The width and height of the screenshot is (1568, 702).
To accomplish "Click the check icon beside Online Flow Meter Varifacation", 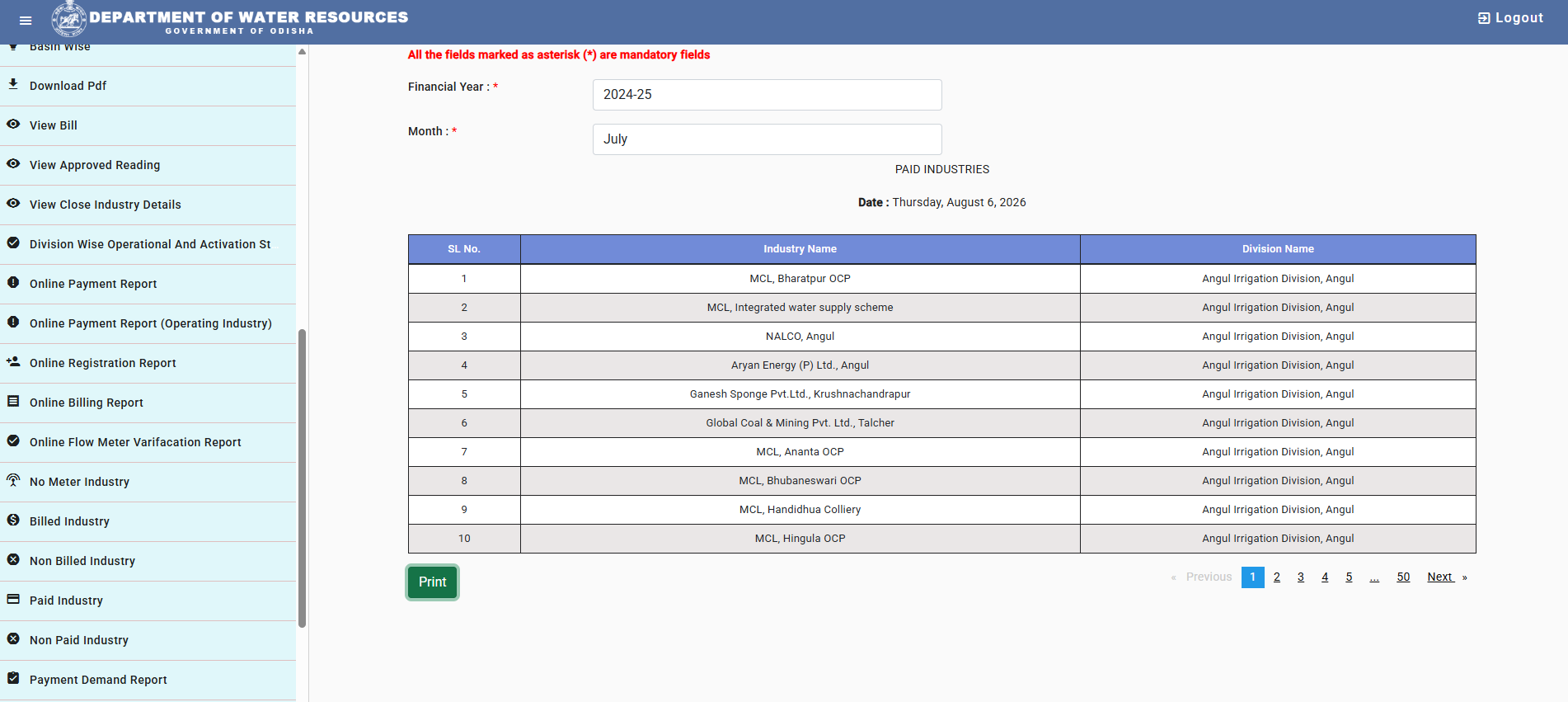I will 13,441.
